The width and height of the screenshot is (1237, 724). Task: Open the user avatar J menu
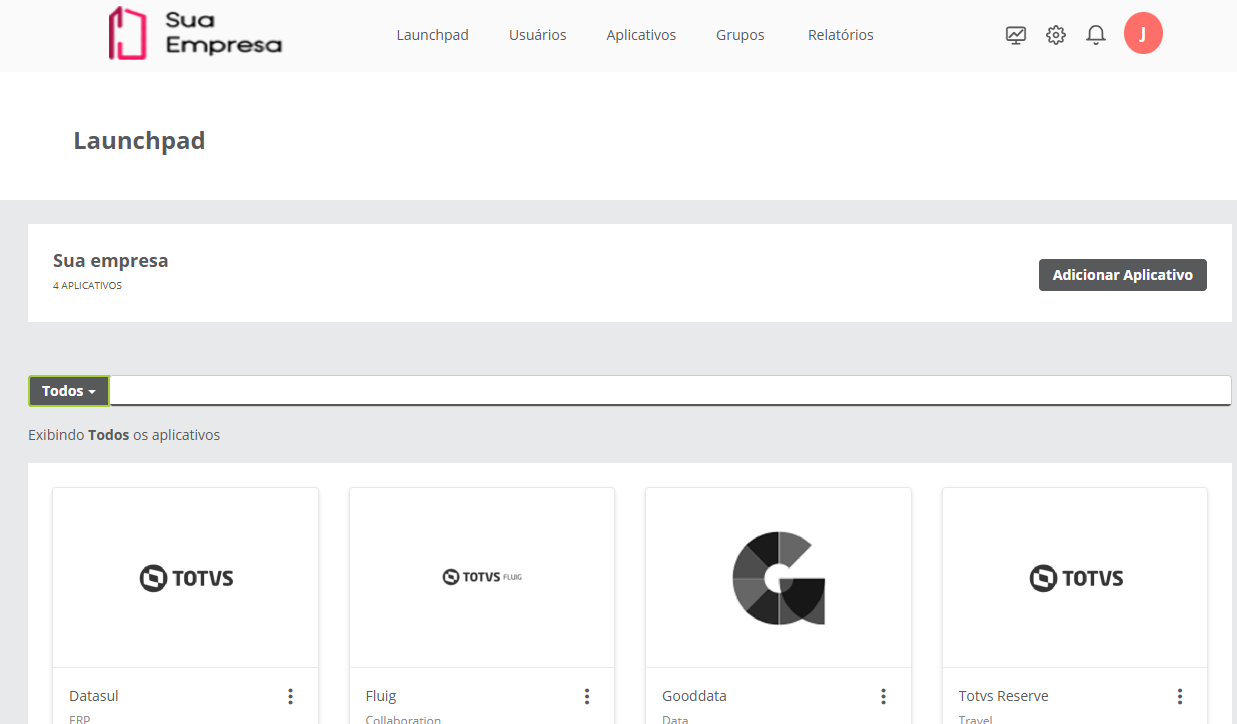(1143, 34)
